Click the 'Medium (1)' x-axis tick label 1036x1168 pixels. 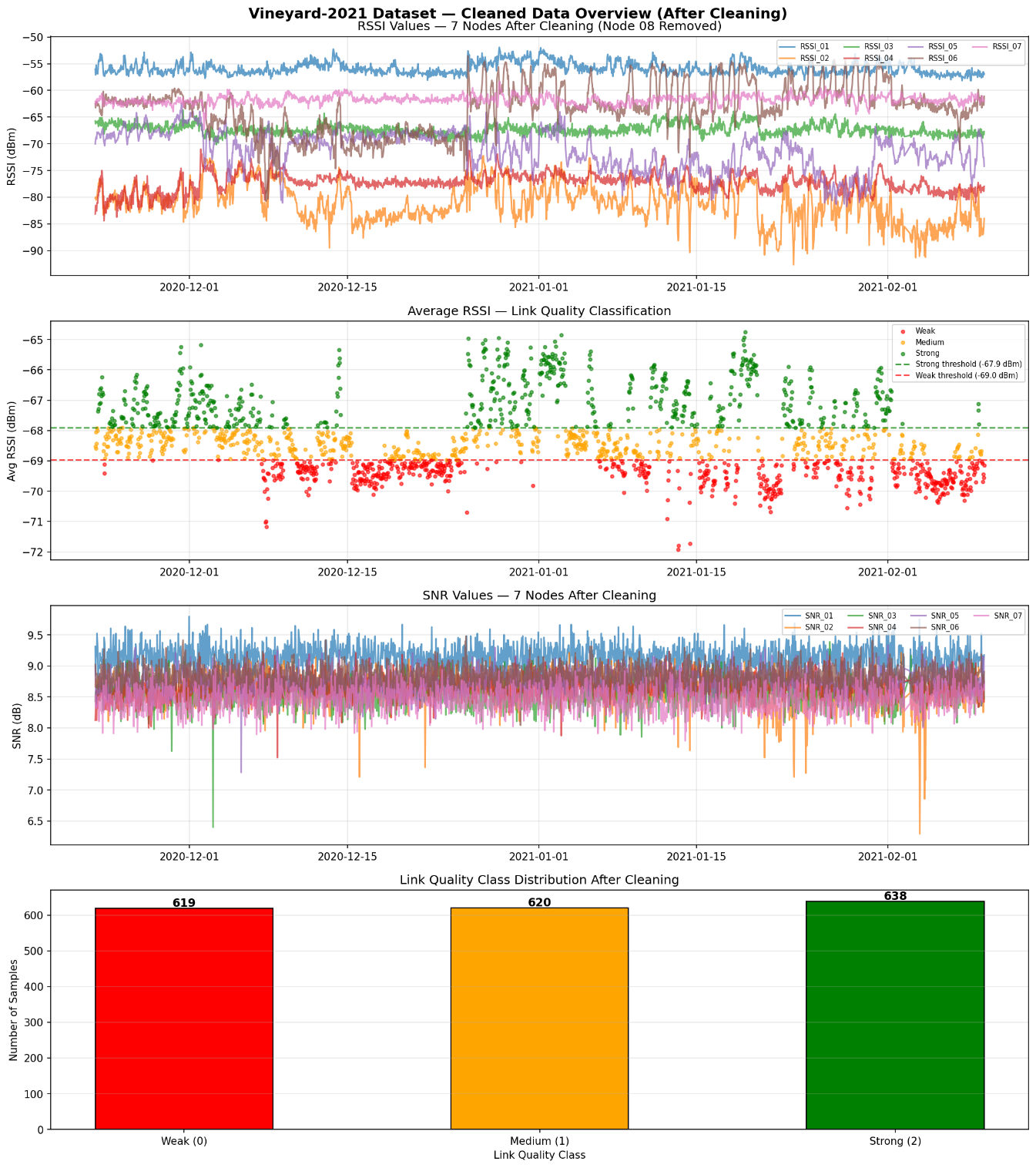coord(539,1141)
